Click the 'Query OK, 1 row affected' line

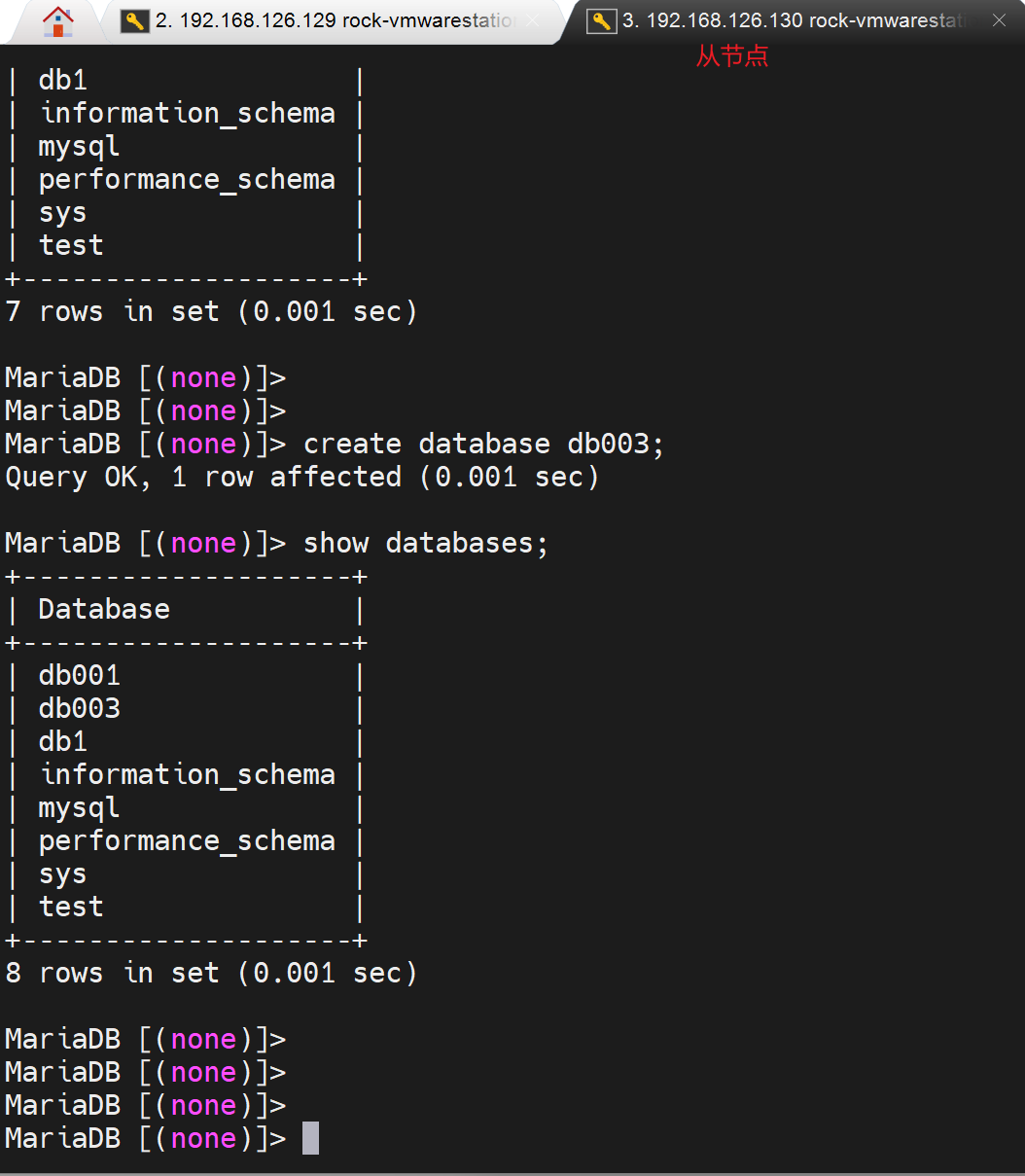click(301, 477)
